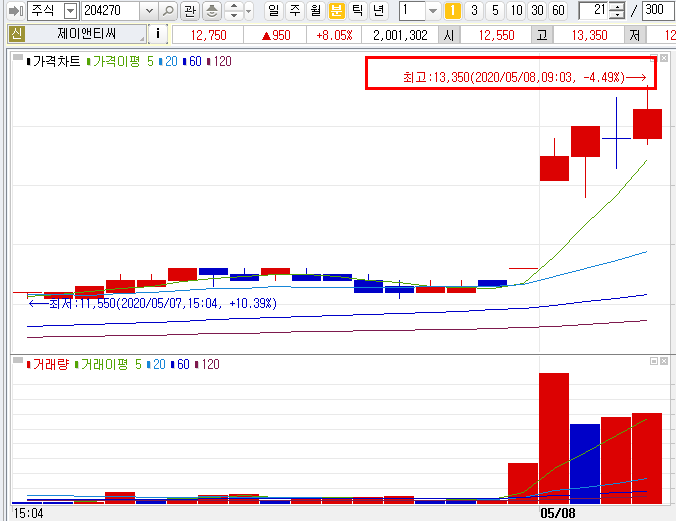Click the candle count field showing 21

[x=594, y=11]
